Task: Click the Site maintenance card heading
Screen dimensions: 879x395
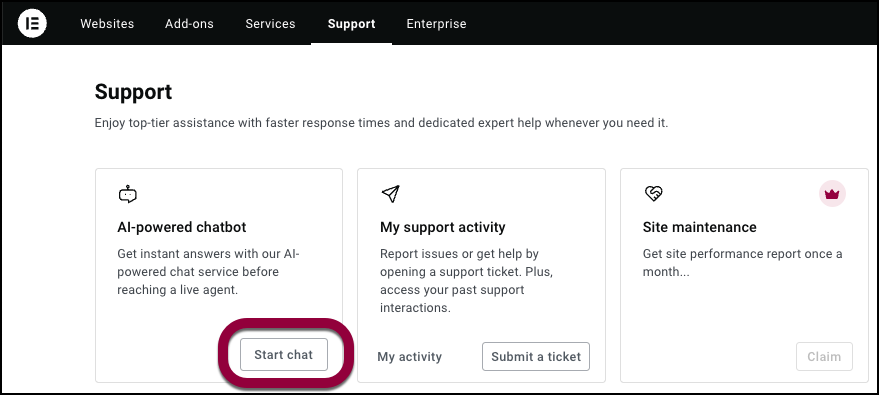Action: 700,227
